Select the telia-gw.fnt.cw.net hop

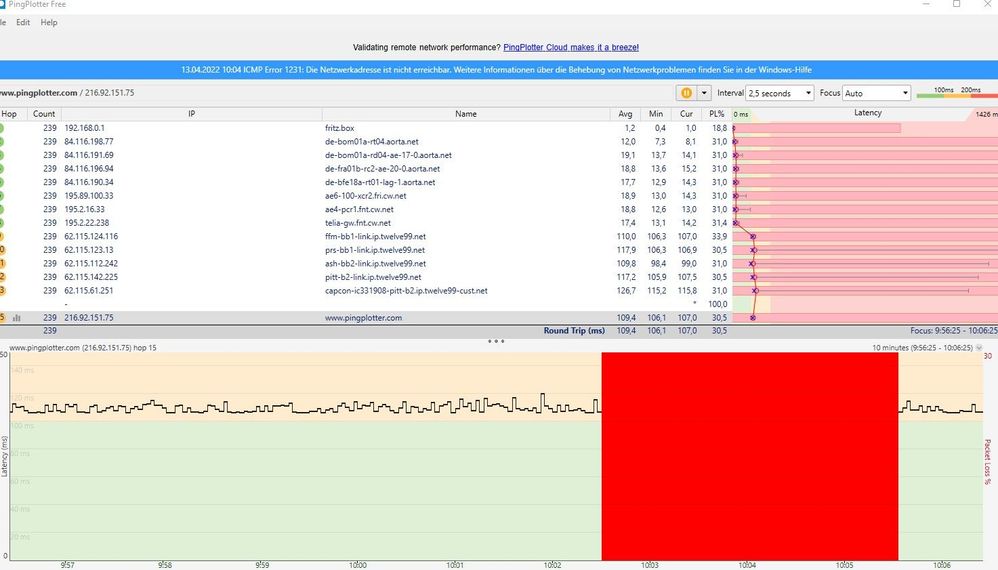point(499,223)
